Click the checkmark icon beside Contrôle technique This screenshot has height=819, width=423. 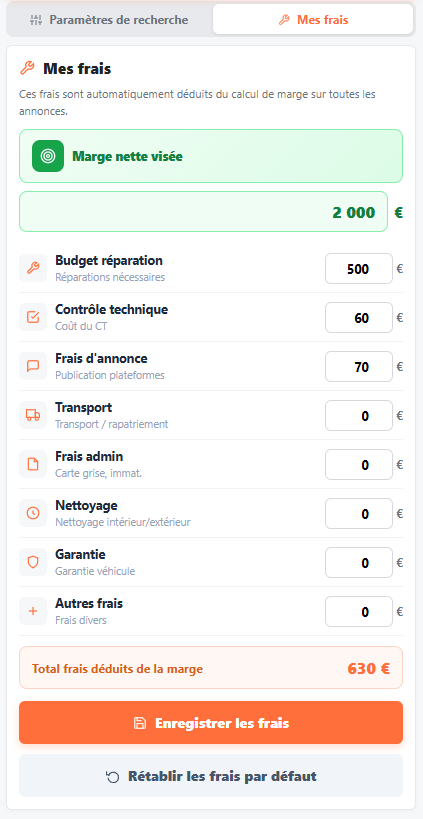(x=33, y=317)
